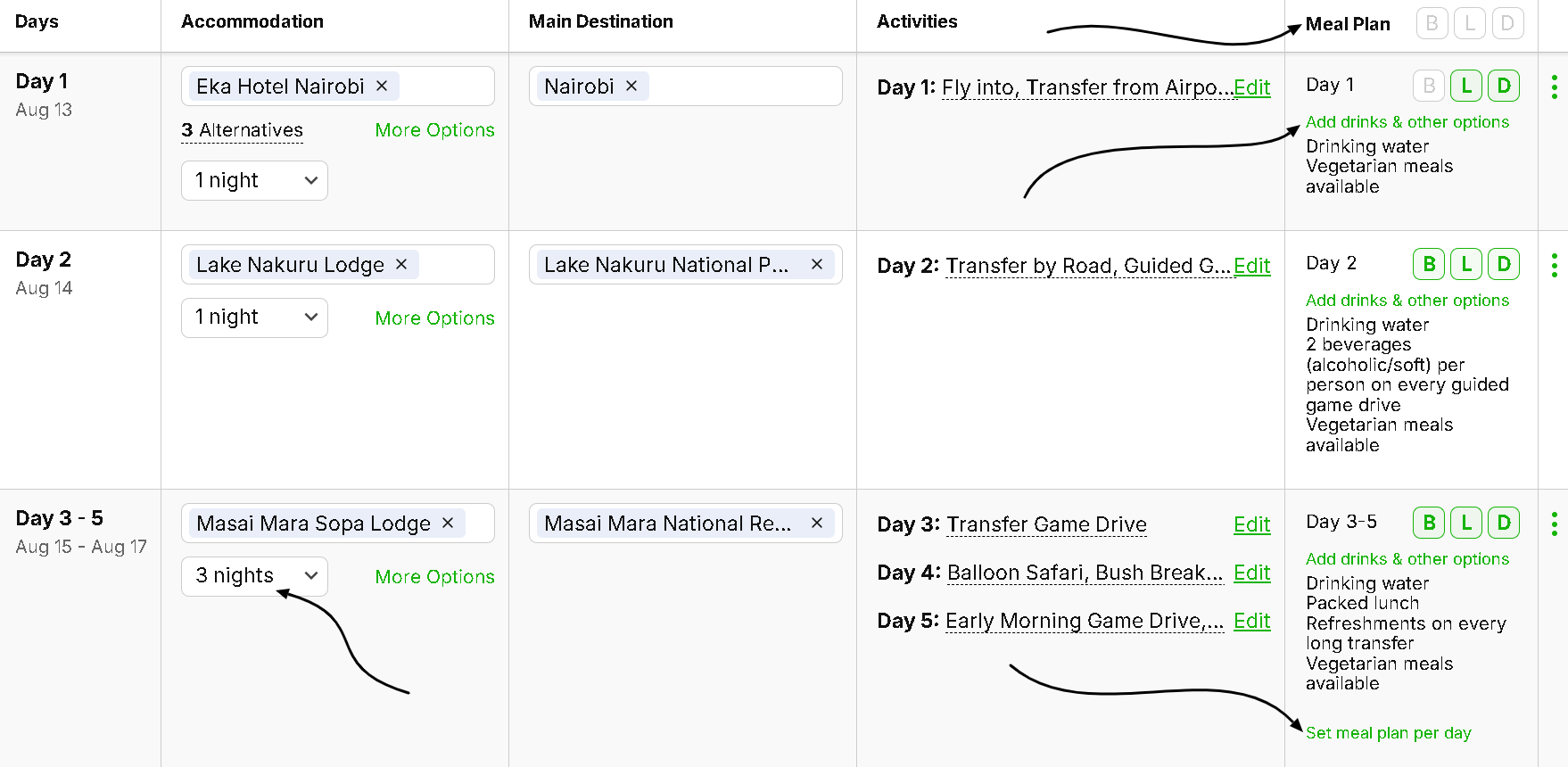Open Lake Nakuru Lodge nights dropdown
1568x767 pixels.
click(254, 318)
